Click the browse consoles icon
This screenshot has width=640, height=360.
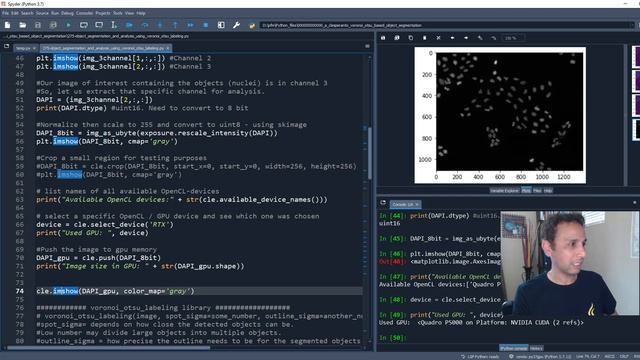coord(383,202)
